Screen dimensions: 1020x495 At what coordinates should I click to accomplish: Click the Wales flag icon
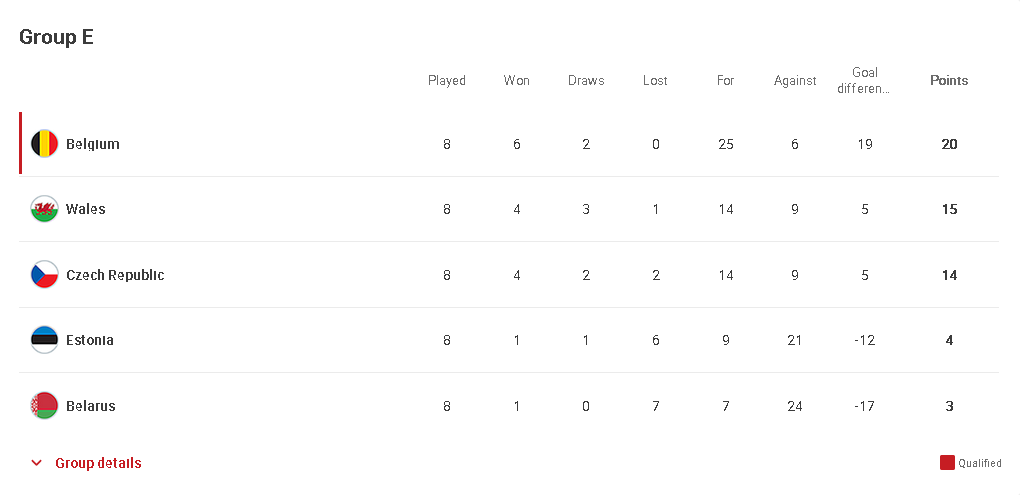(x=44, y=209)
